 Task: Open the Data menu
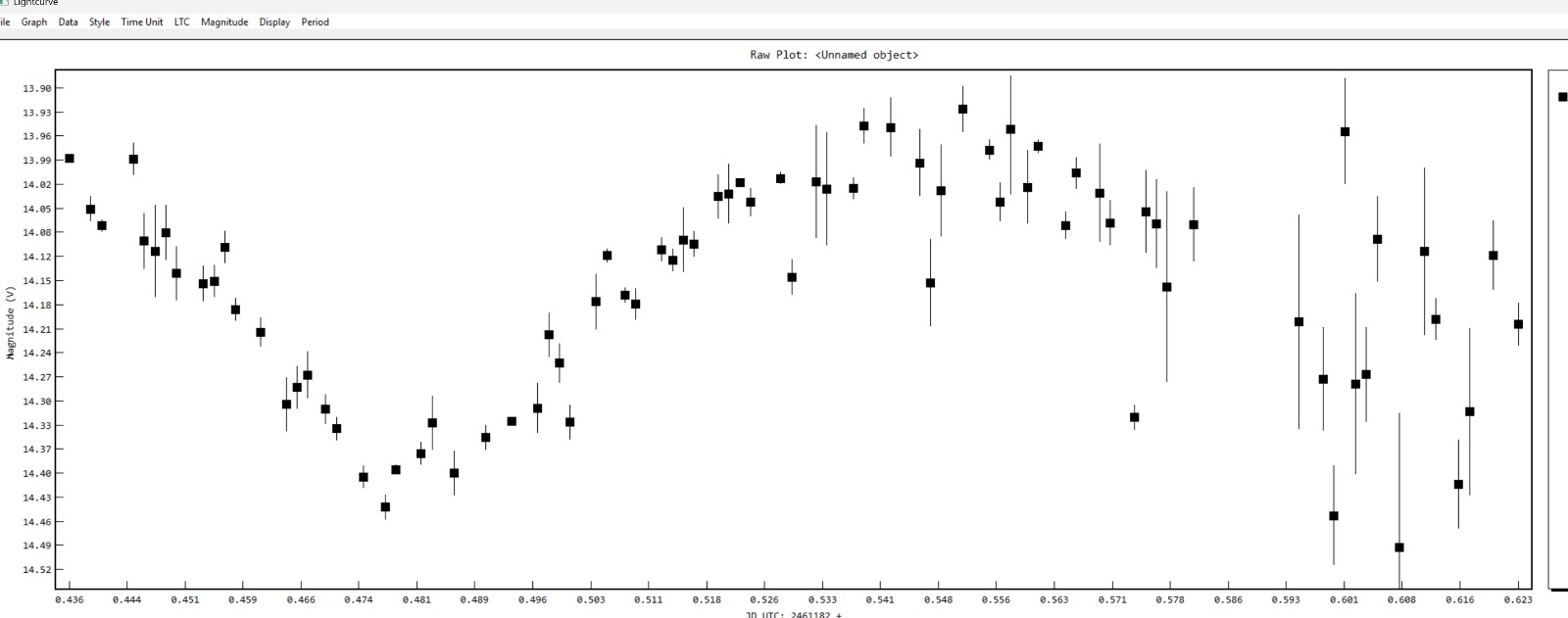tap(68, 22)
